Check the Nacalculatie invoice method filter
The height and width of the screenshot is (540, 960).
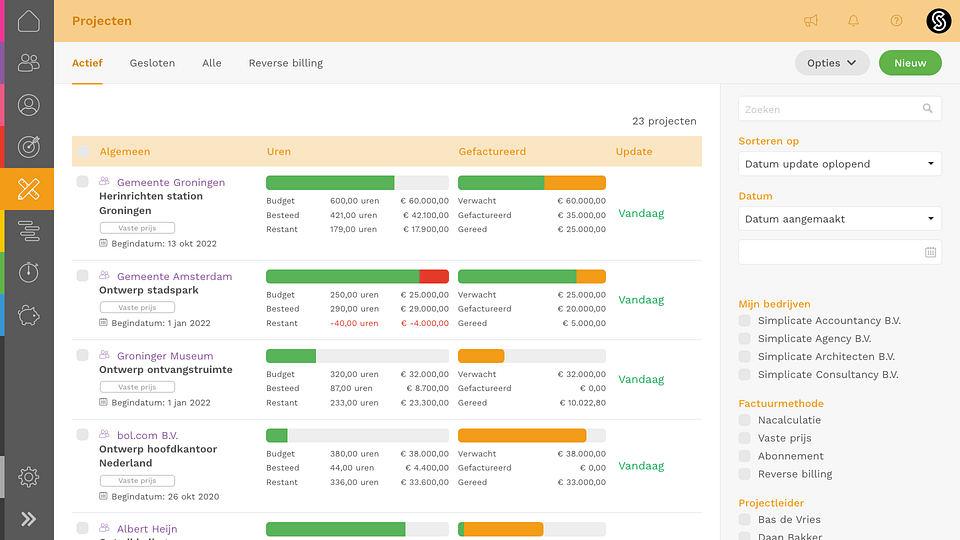[x=744, y=420]
